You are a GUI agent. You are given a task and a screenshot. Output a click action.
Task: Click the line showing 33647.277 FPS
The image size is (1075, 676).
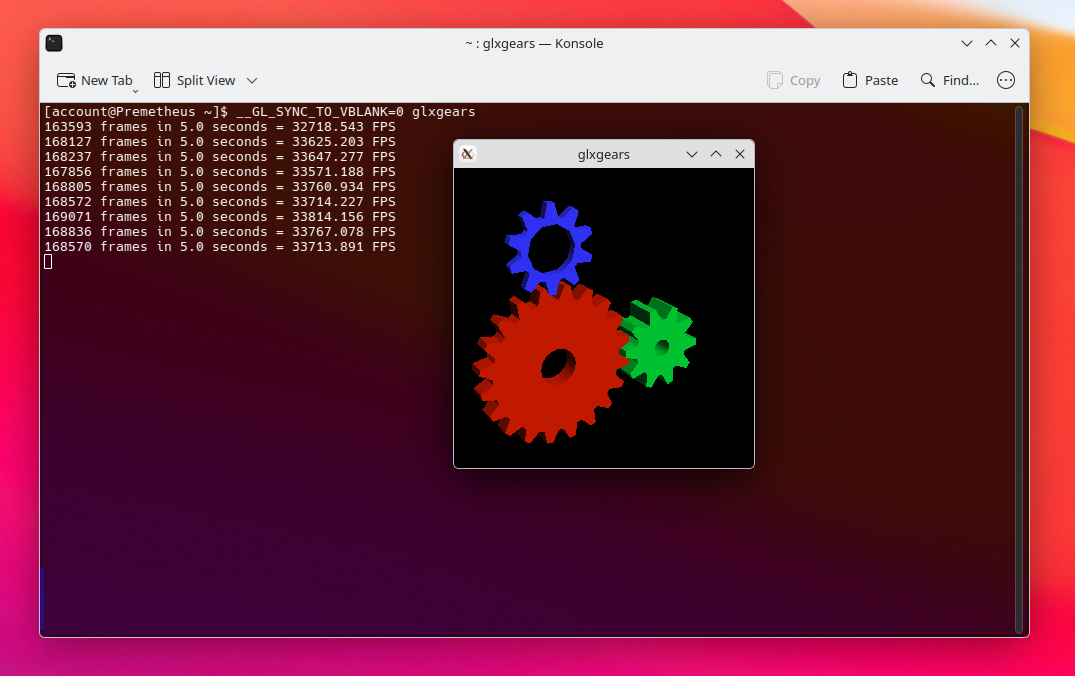pyautogui.click(x=220, y=157)
